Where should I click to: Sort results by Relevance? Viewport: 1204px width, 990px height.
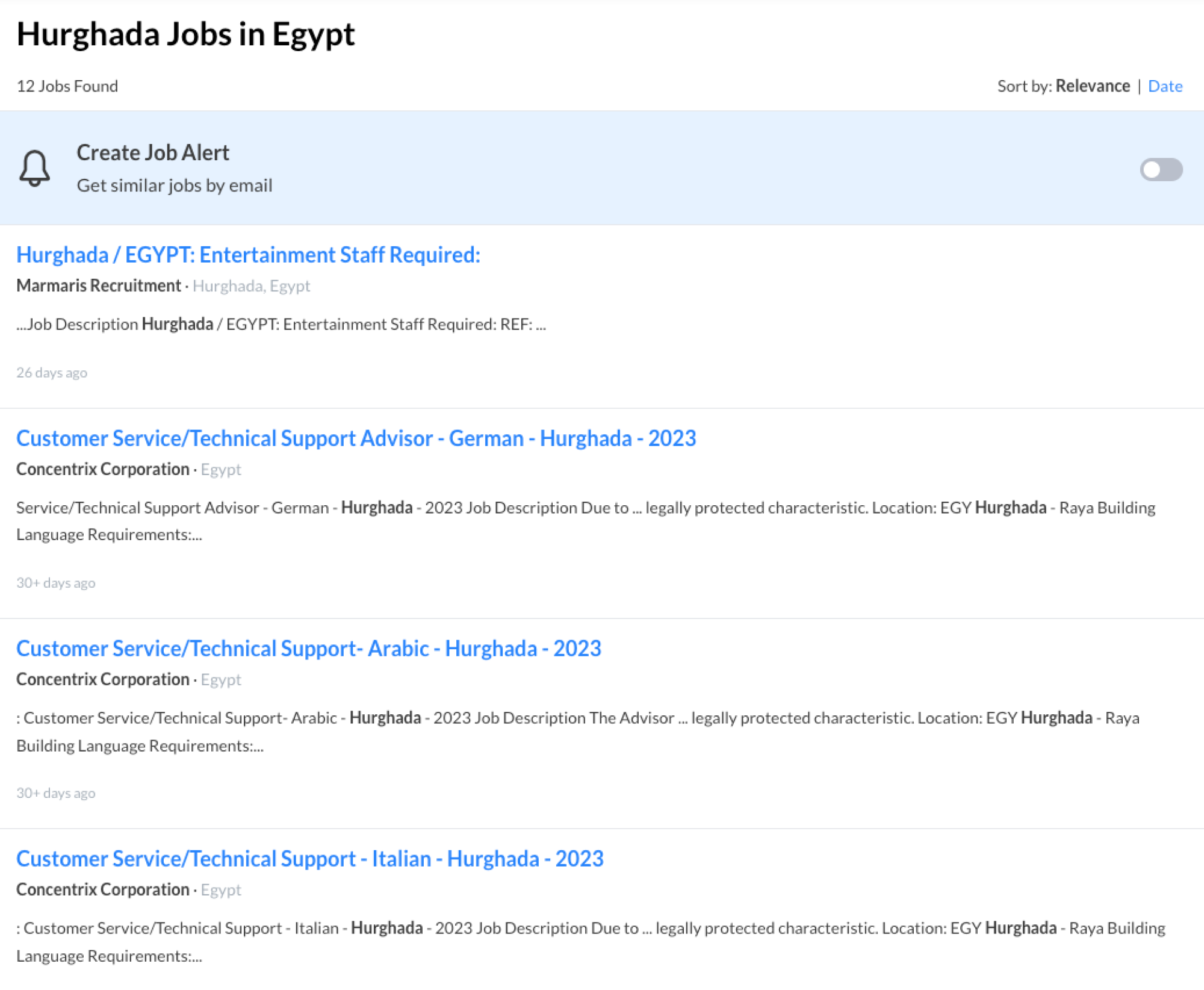pos(1093,86)
